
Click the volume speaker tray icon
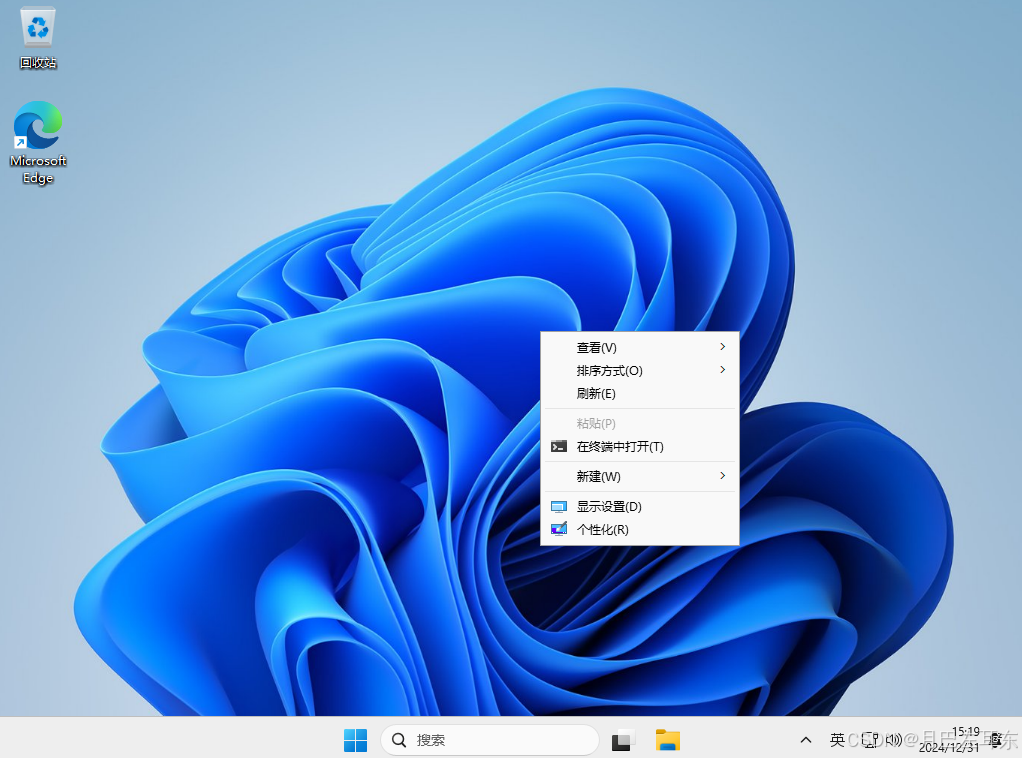(894, 740)
